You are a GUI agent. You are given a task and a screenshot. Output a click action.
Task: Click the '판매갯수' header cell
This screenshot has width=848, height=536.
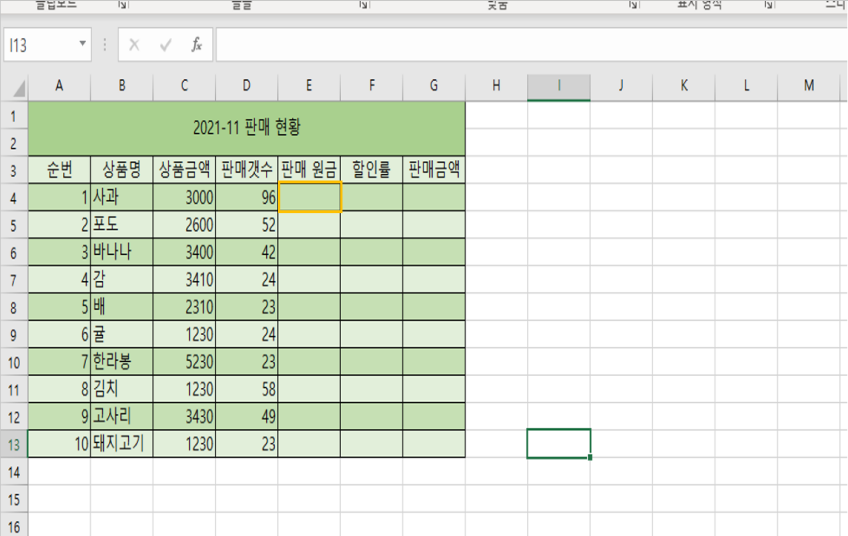(247, 170)
